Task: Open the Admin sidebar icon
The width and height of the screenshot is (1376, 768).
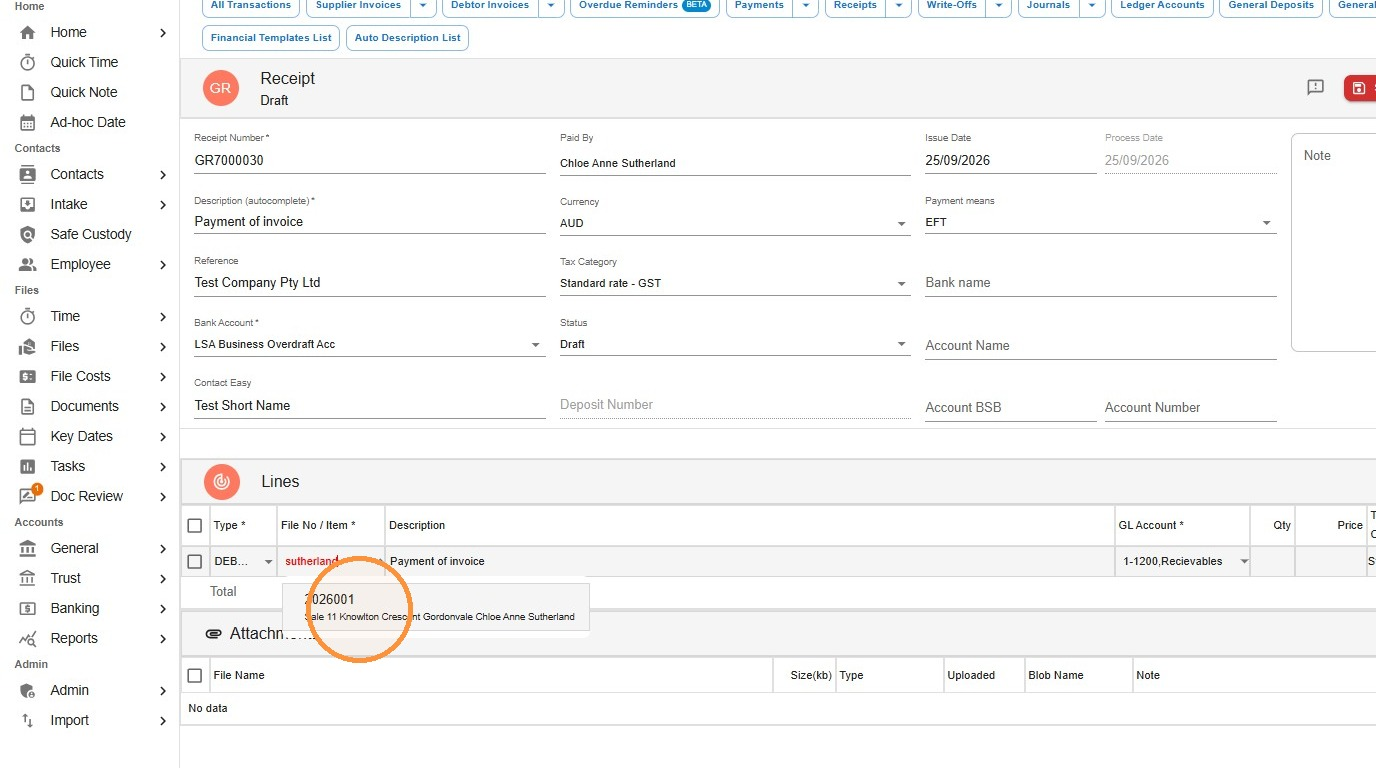Action: (x=28, y=690)
